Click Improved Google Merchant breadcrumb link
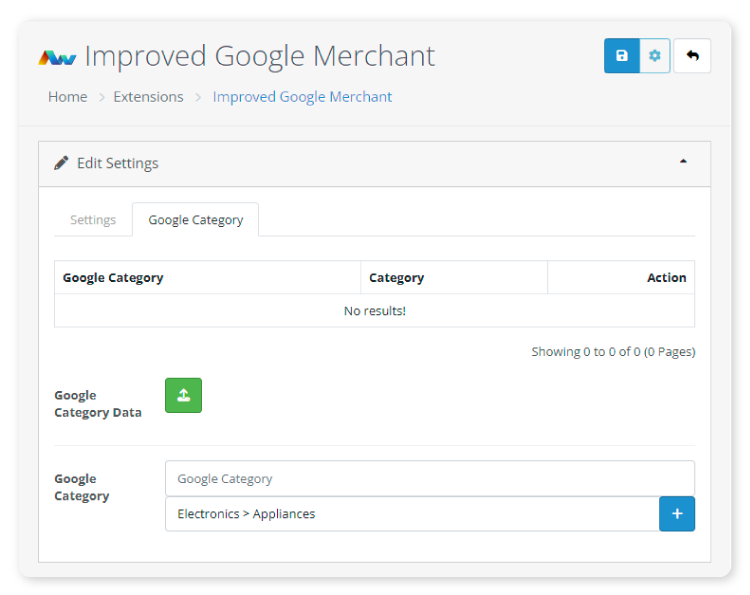Viewport: 750px width, 595px height. point(302,97)
